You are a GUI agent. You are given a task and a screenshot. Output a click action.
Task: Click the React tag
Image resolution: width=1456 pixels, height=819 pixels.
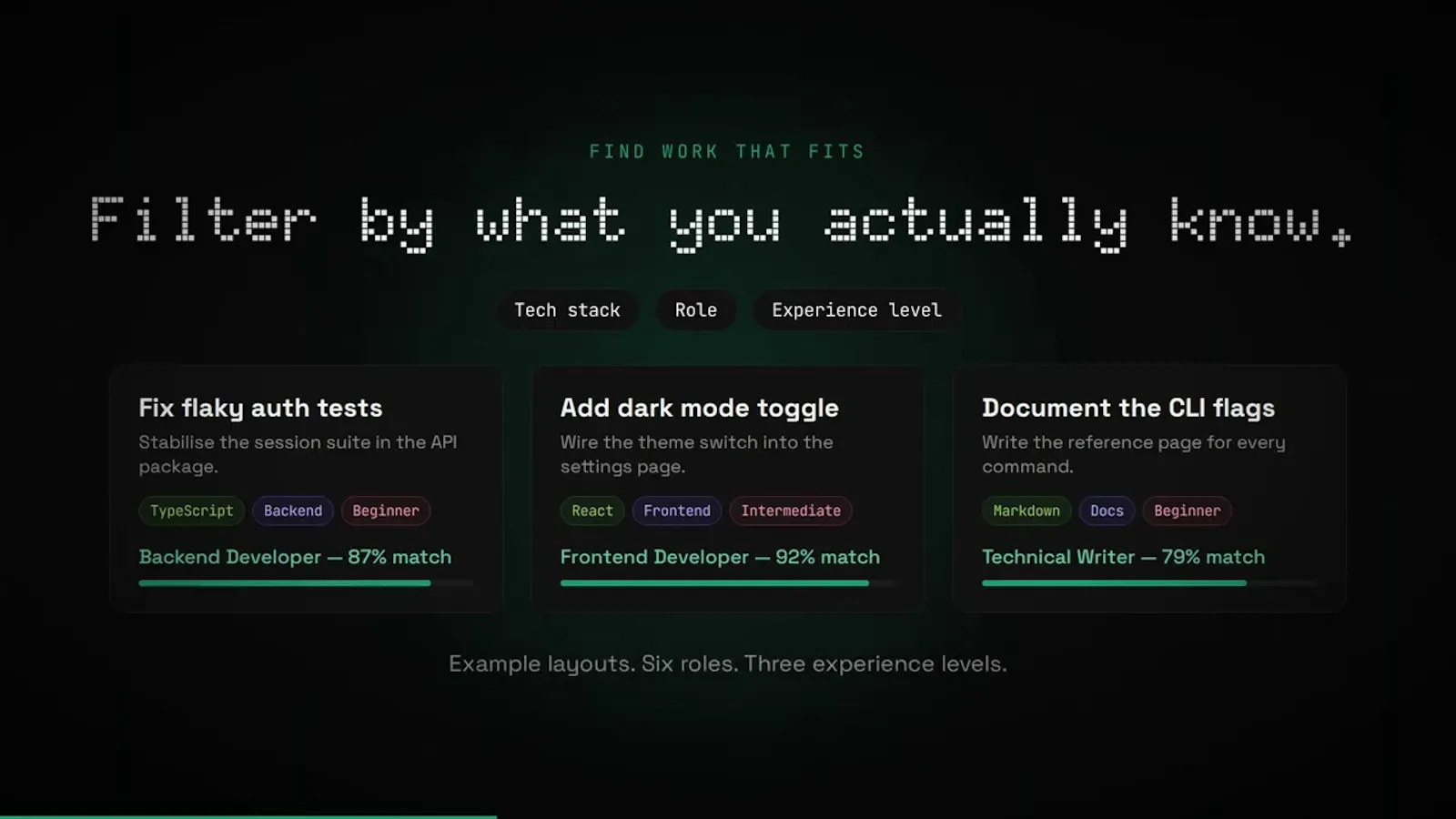pyautogui.click(x=592, y=511)
